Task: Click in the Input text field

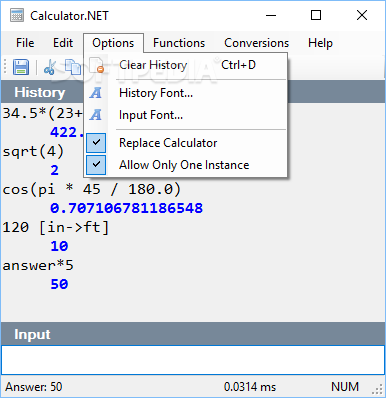Action: pyautogui.click(x=193, y=360)
